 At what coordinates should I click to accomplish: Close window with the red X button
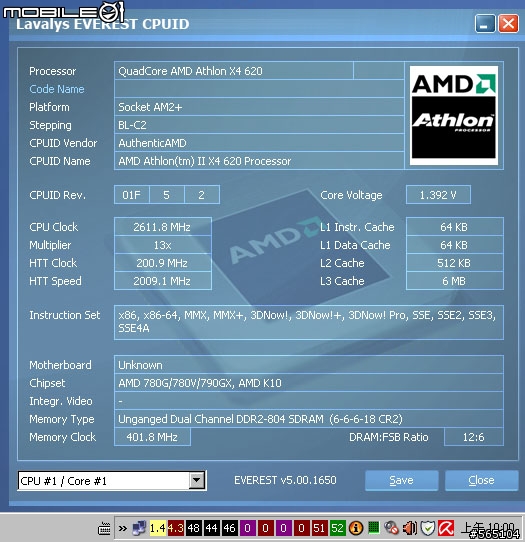508,24
